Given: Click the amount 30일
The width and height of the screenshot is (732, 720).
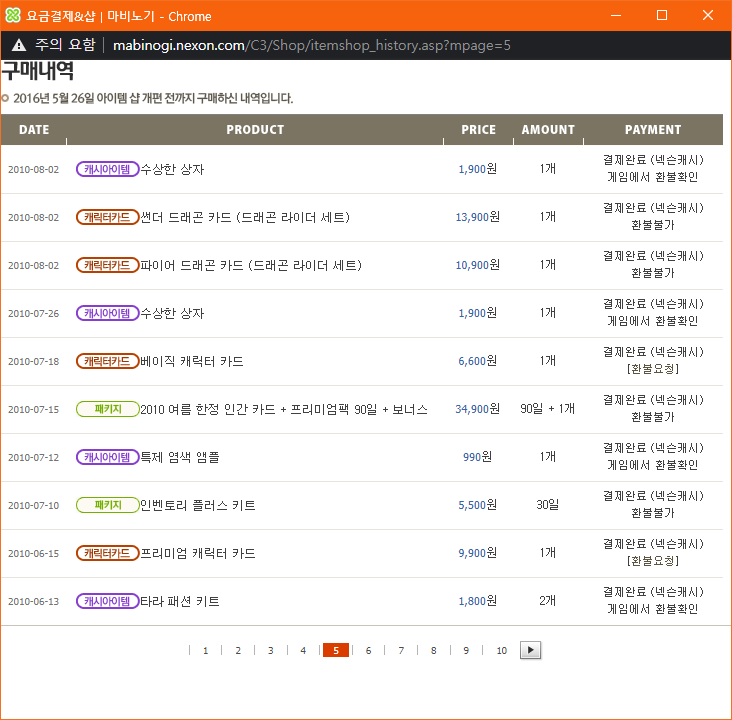Looking at the screenshot, I should (548, 505).
